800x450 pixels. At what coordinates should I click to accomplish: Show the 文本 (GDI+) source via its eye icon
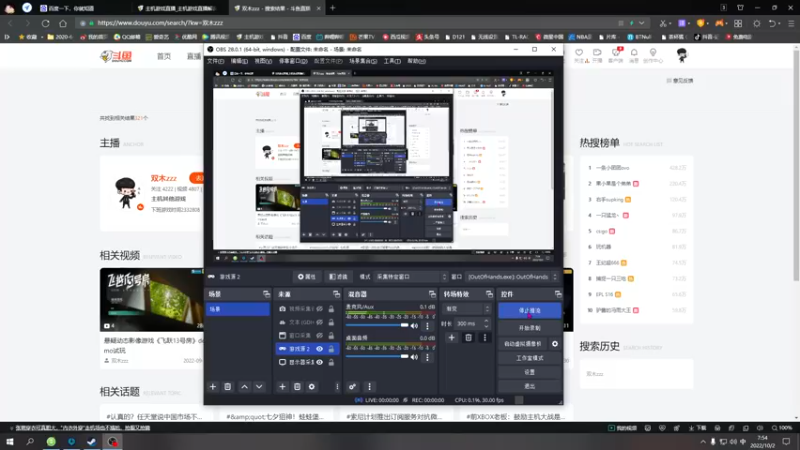tap(319, 322)
